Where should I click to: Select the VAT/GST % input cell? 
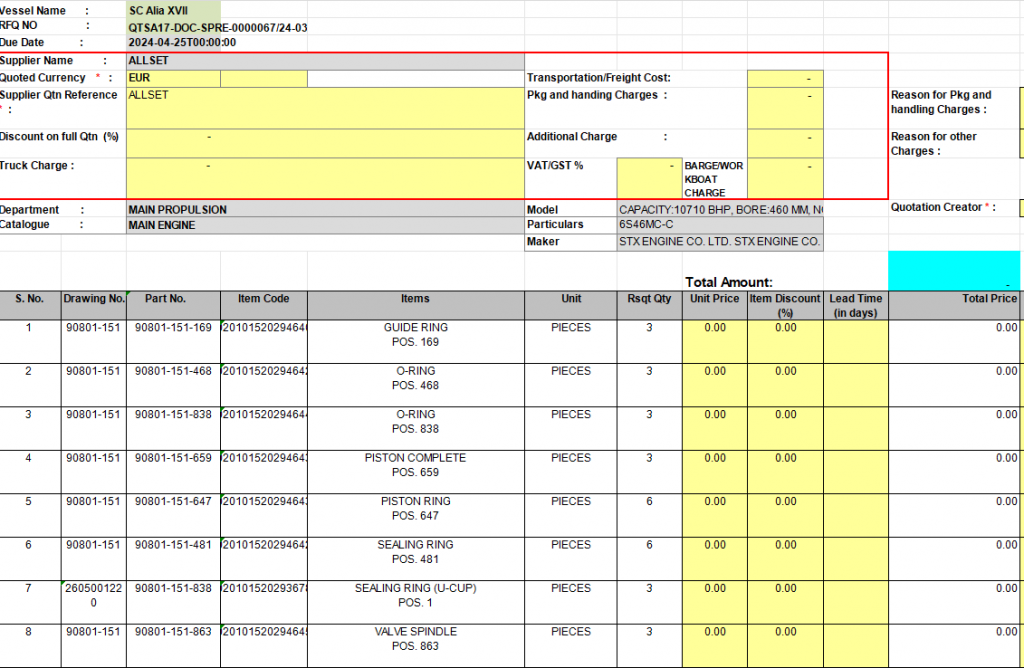click(648, 178)
